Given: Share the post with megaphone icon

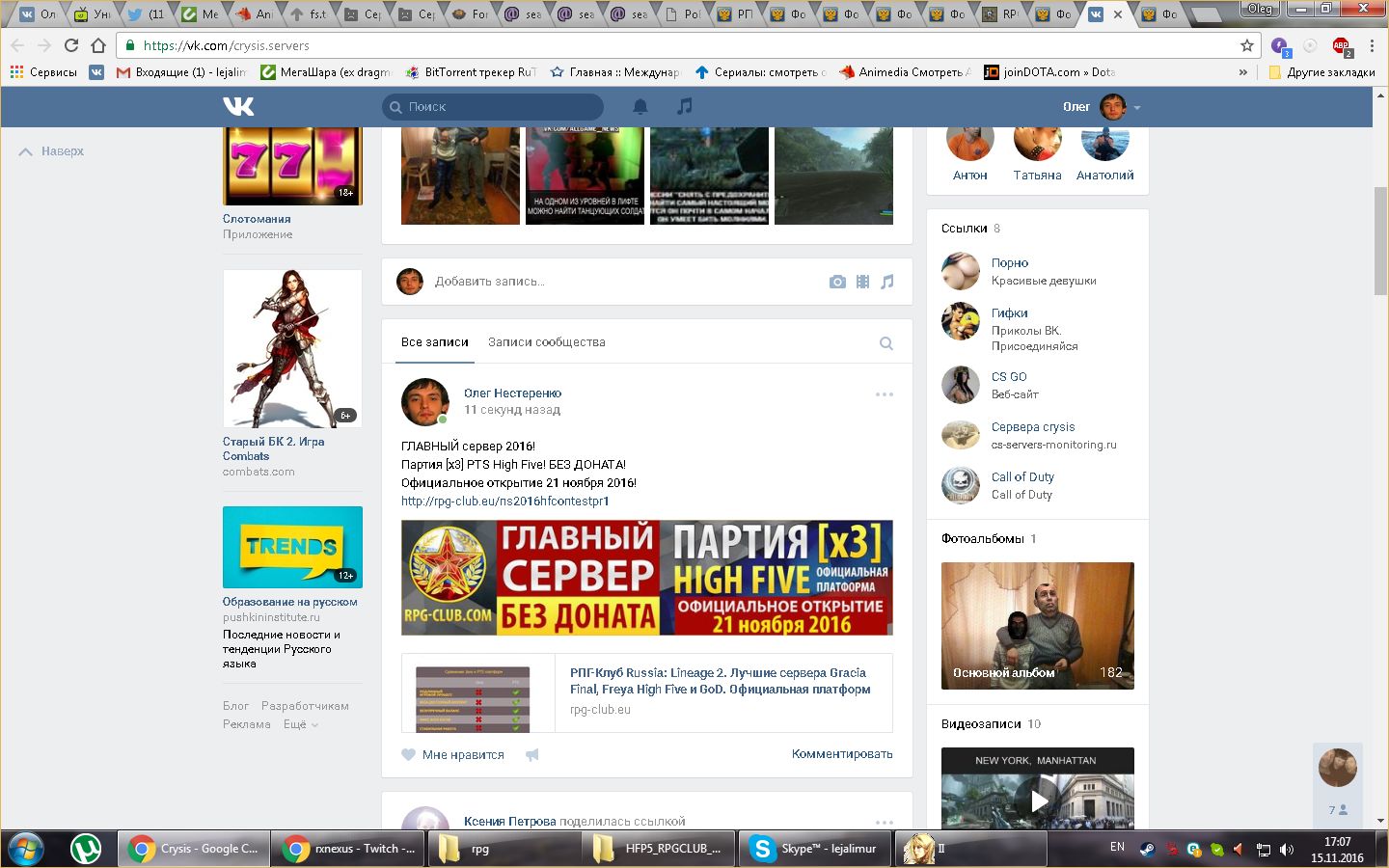Looking at the screenshot, I should click(x=532, y=755).
